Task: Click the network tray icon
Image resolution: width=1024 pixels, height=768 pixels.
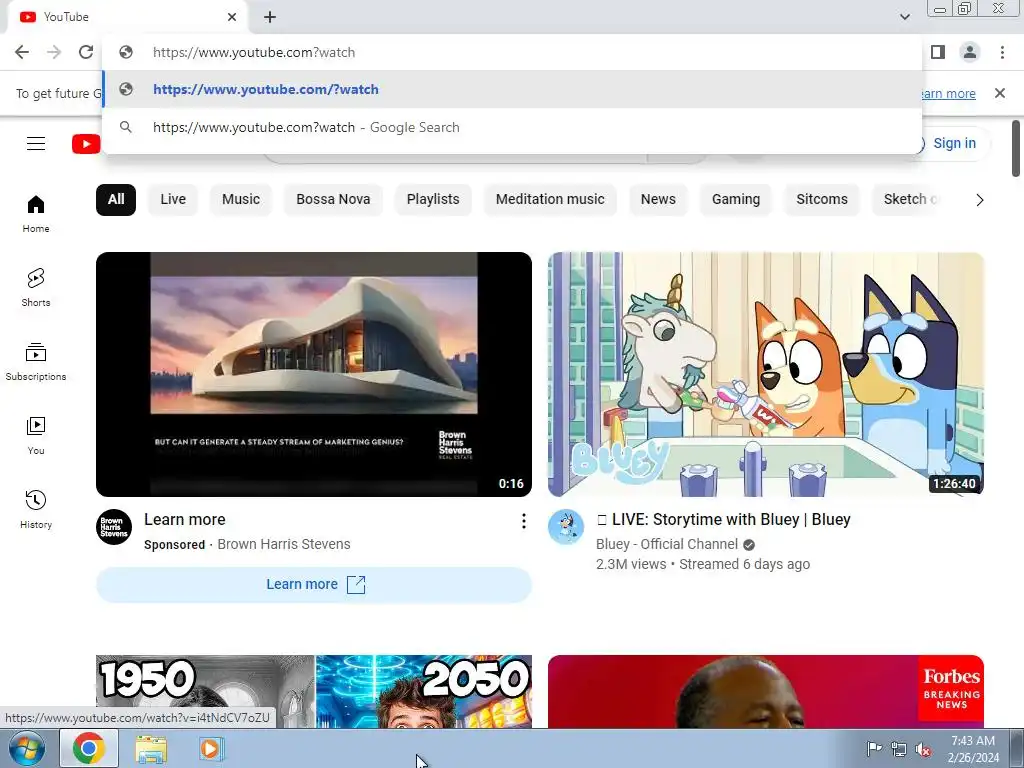Action: pos(899,749)
